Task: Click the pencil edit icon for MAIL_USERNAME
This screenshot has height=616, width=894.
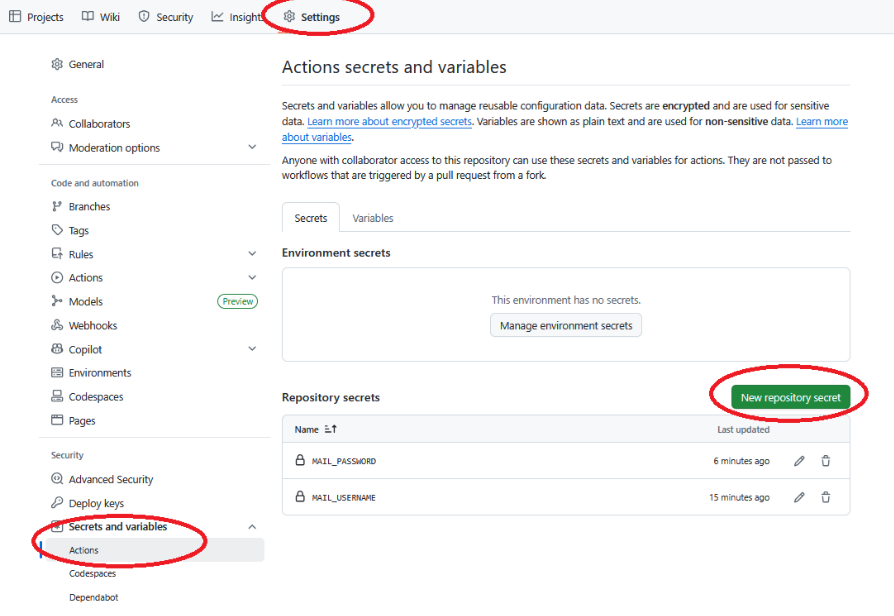Action: click(x=799, y=497)
